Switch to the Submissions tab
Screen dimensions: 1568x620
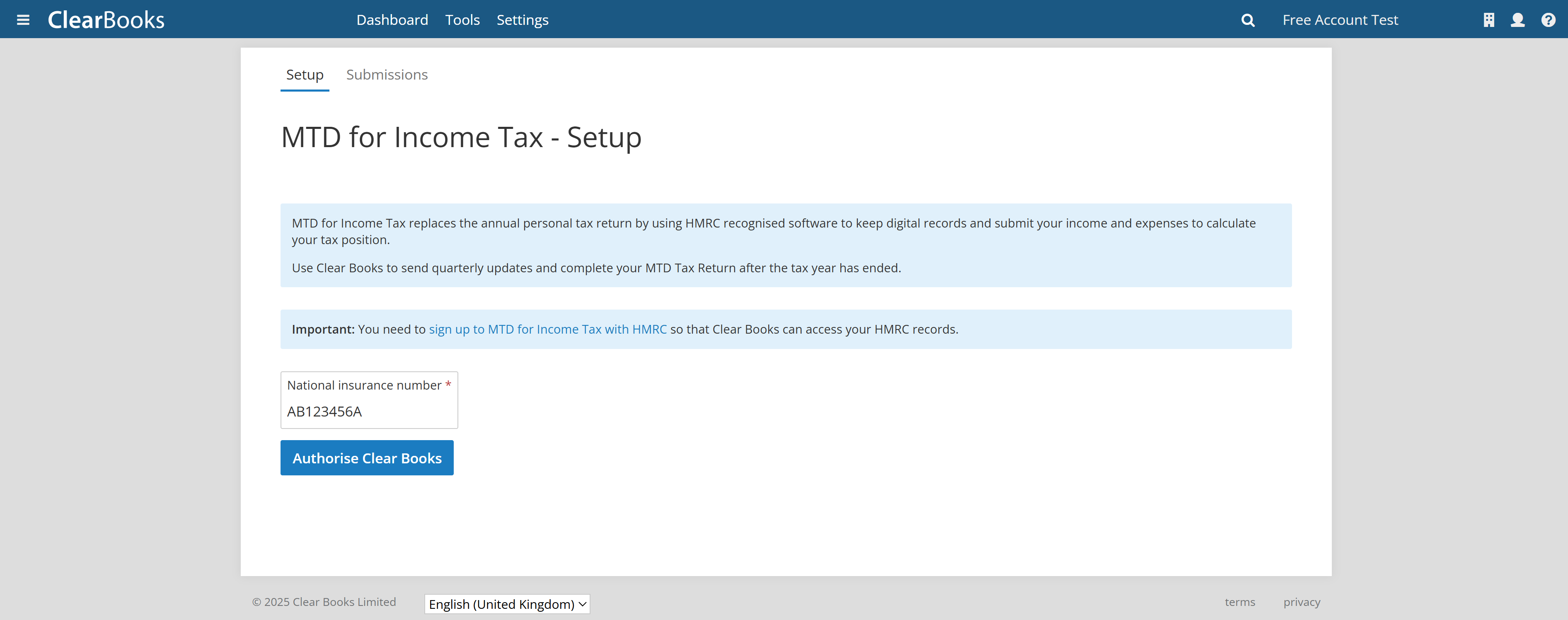click(387, 75)
